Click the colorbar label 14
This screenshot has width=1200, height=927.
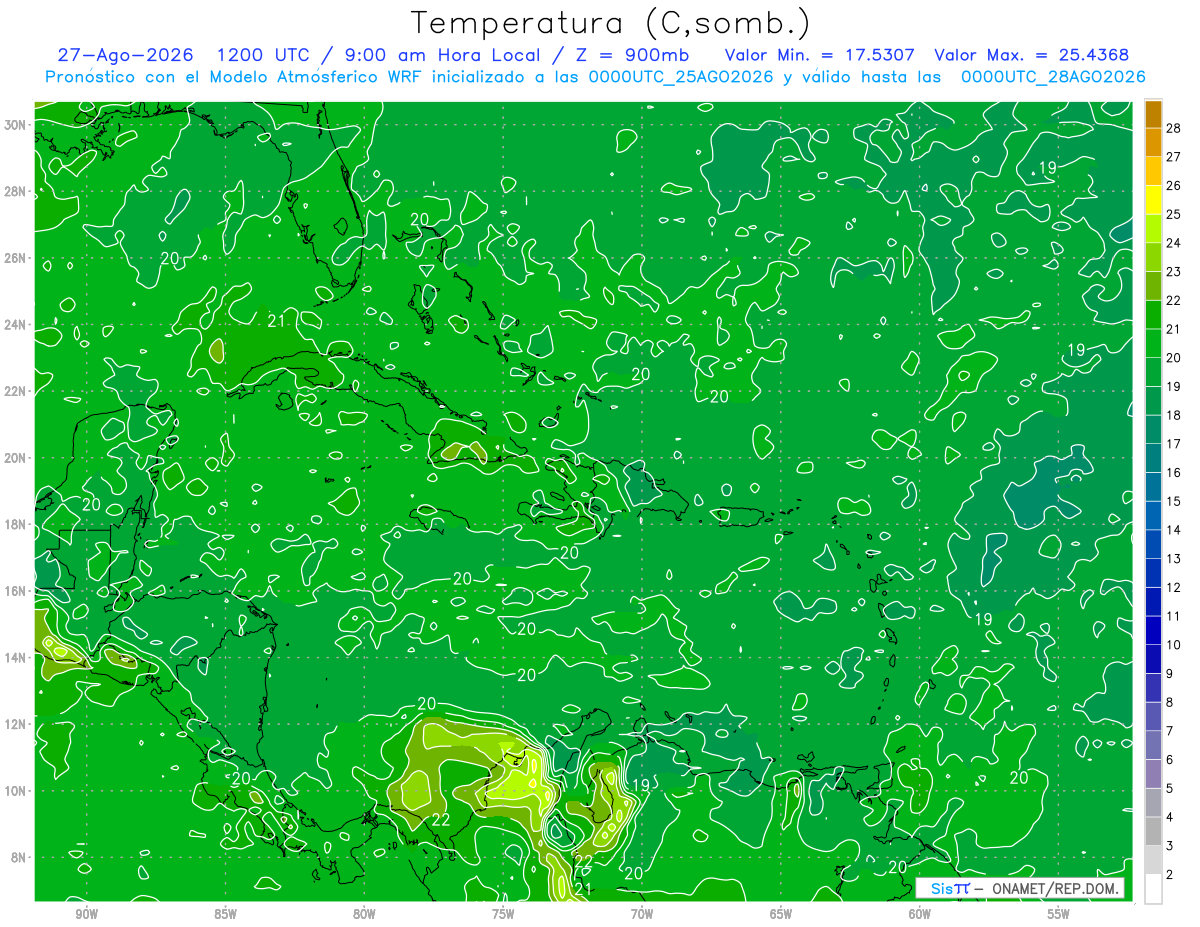(1174, 530)
